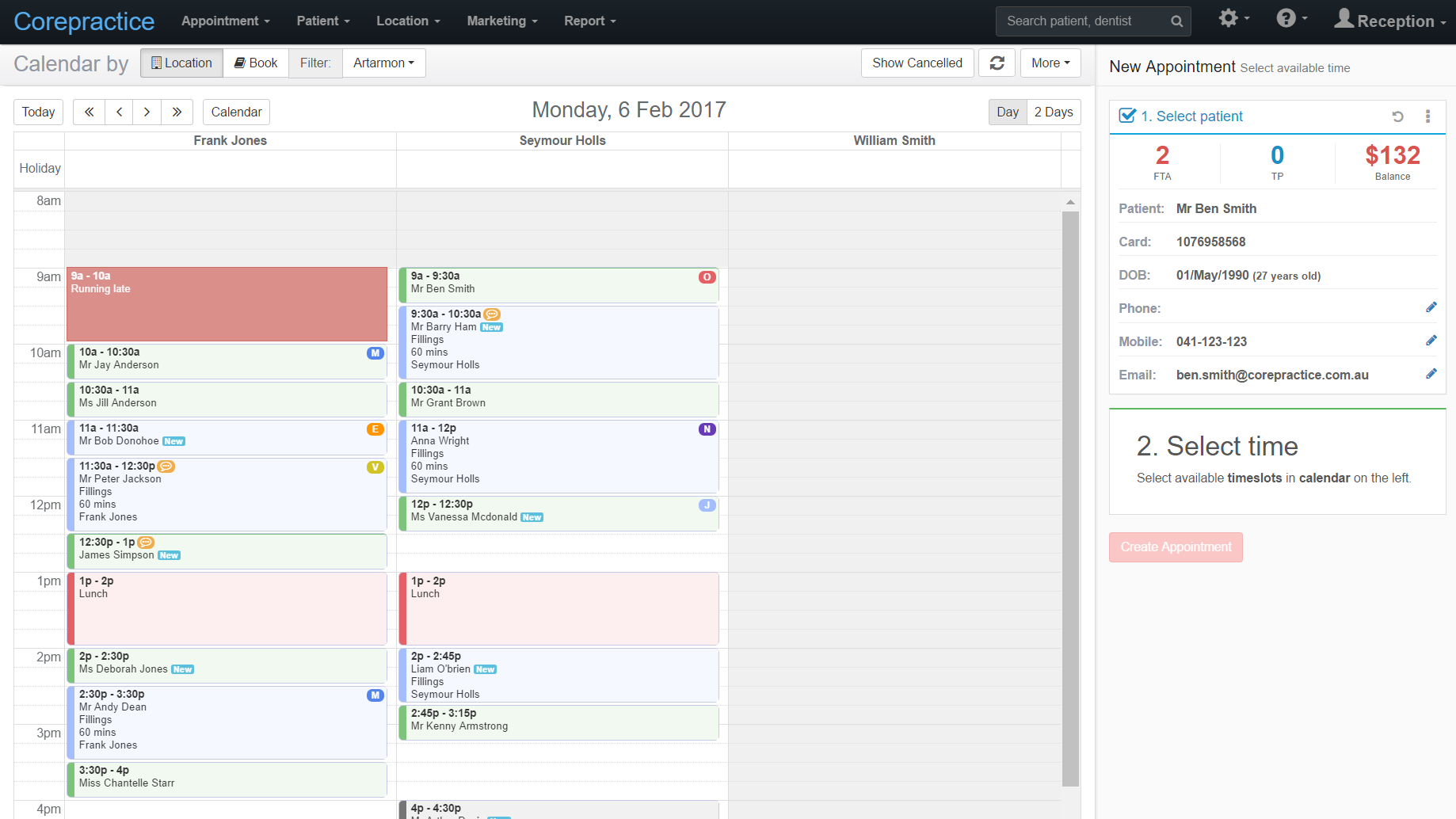Switch calendar view to Location mode

181,63
